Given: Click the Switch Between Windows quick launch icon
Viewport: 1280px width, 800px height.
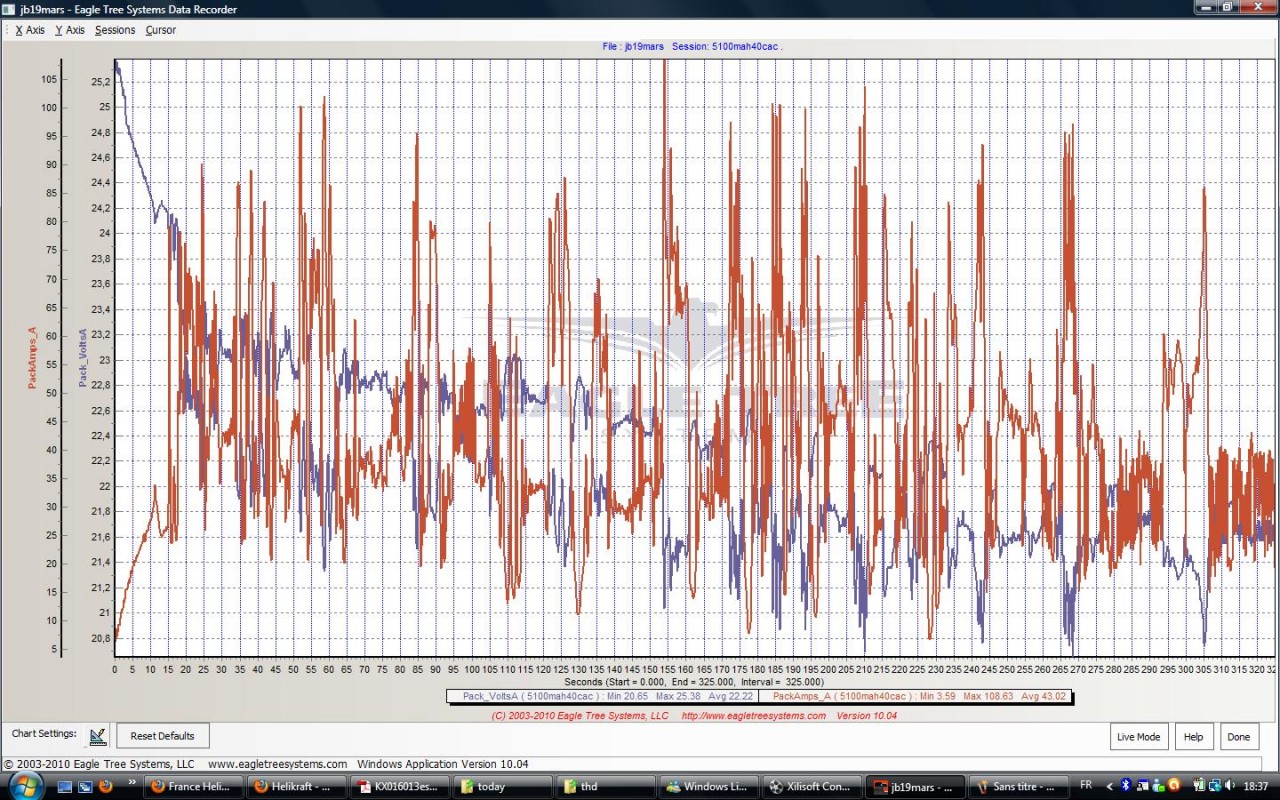Looking at the screenshot, I should coord(84,787).
